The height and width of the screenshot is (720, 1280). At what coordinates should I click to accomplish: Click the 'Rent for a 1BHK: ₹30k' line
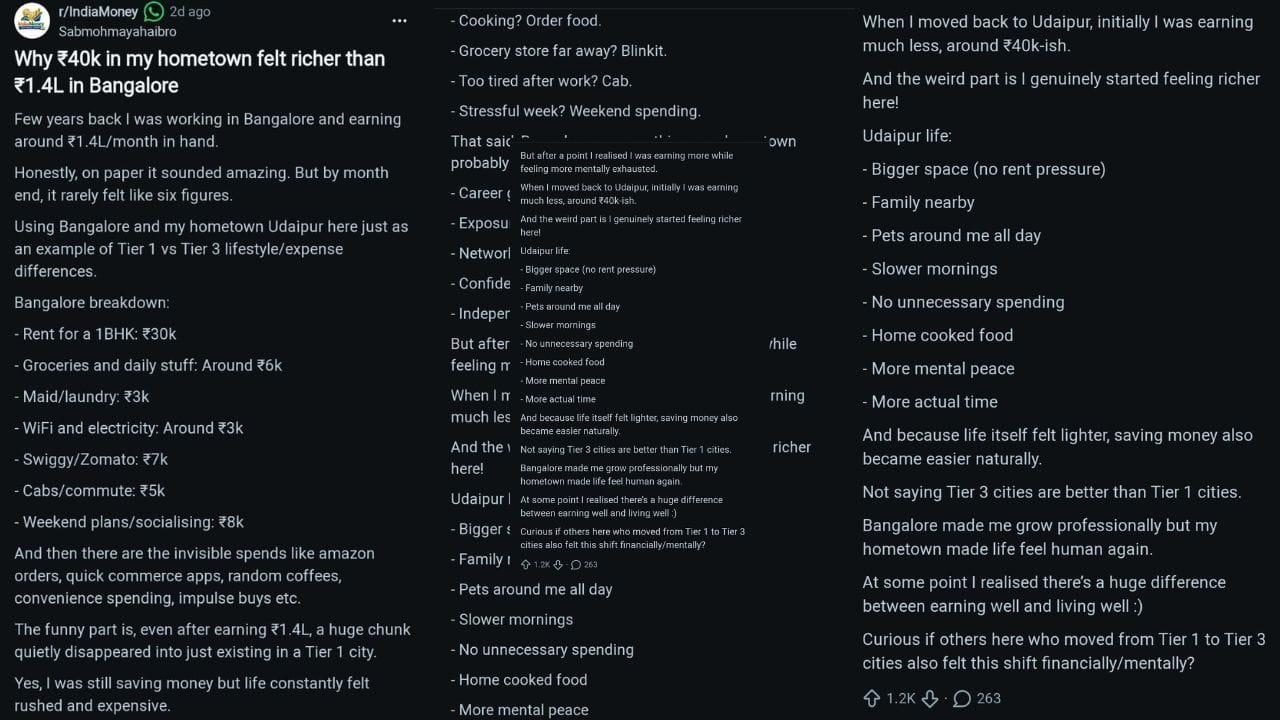click(95, 334)
